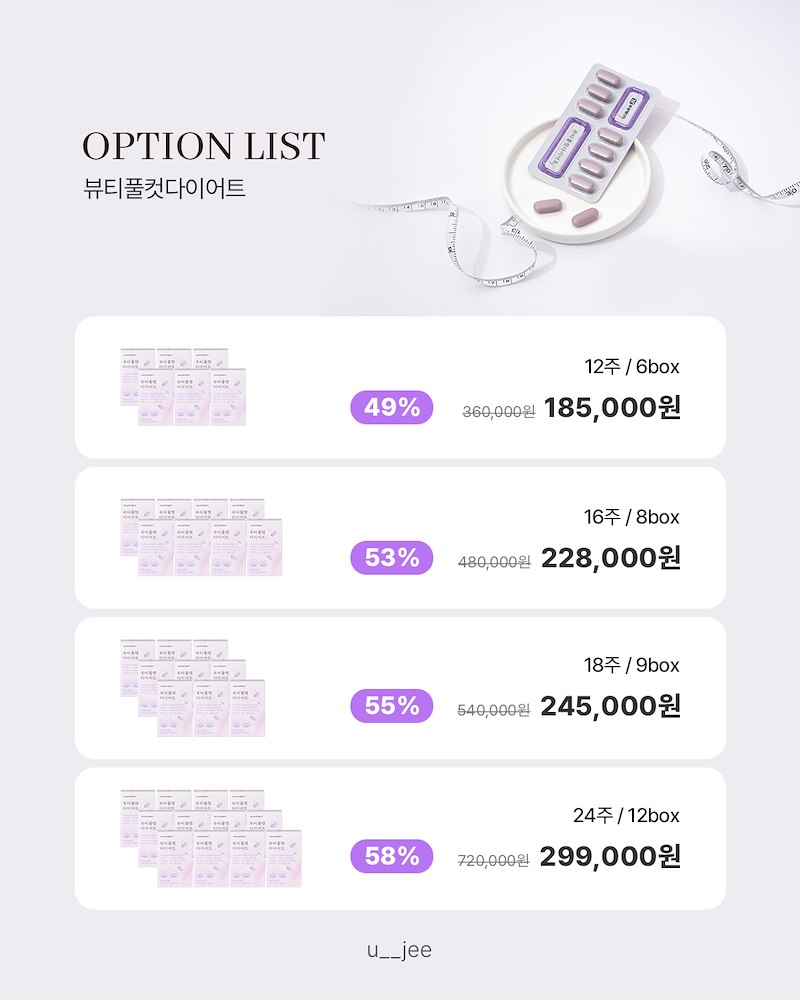Click the 24주 / 12box option label

(626, 816)
